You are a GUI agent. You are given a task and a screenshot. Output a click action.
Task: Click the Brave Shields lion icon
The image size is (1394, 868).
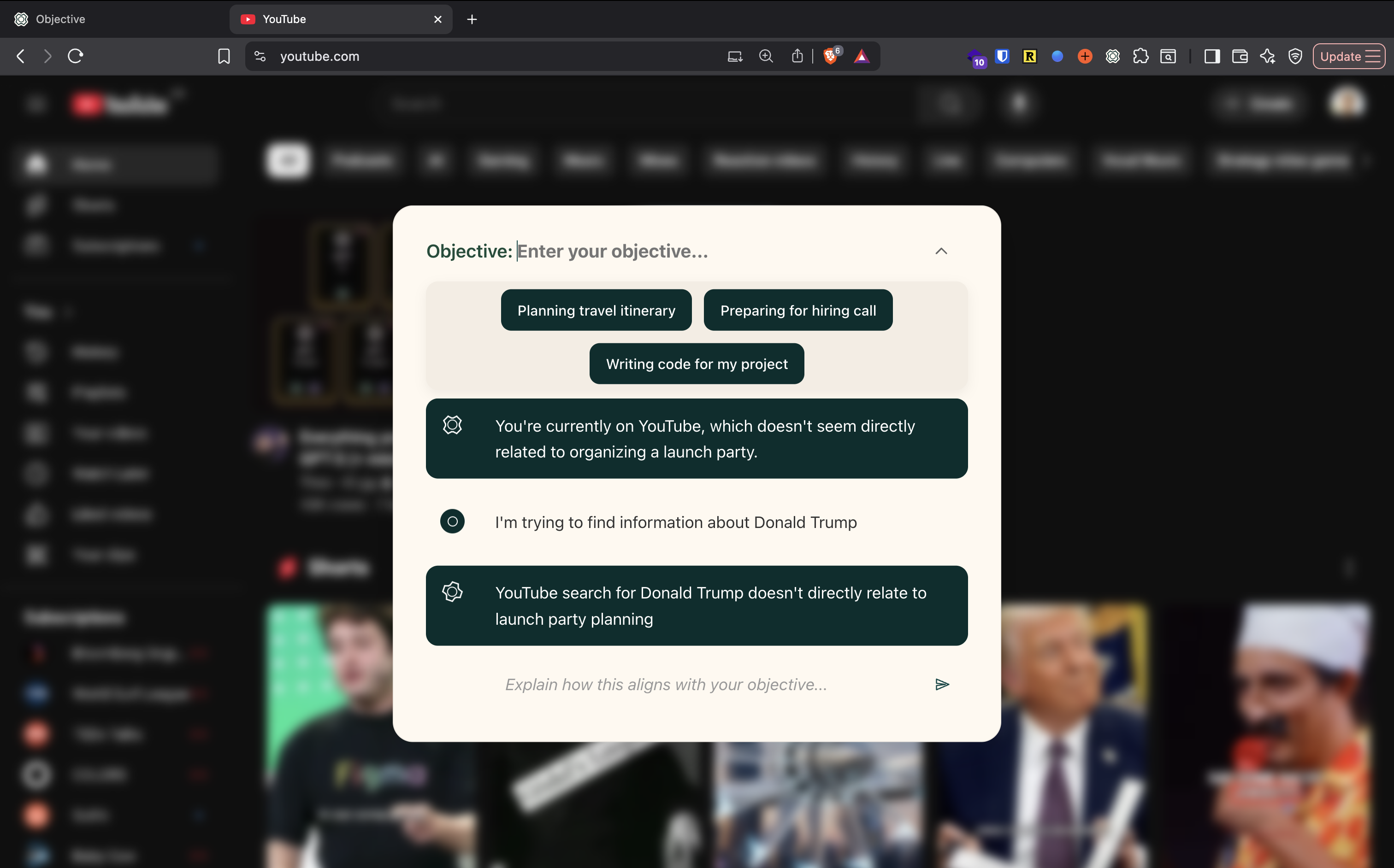tap(829, 56)
